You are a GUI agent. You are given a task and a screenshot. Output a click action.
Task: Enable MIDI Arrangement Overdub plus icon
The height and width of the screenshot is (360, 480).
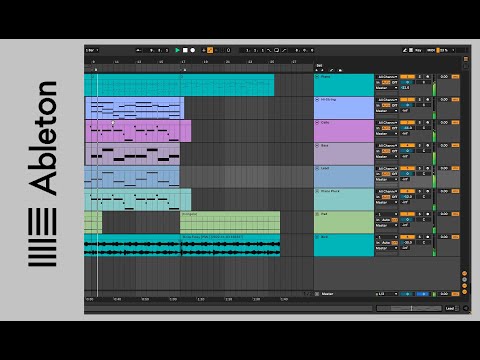(204, 50)
